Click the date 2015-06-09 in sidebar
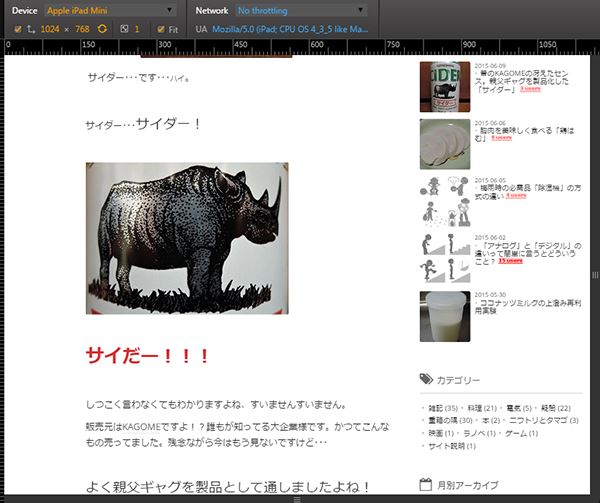 click(490, 65)
